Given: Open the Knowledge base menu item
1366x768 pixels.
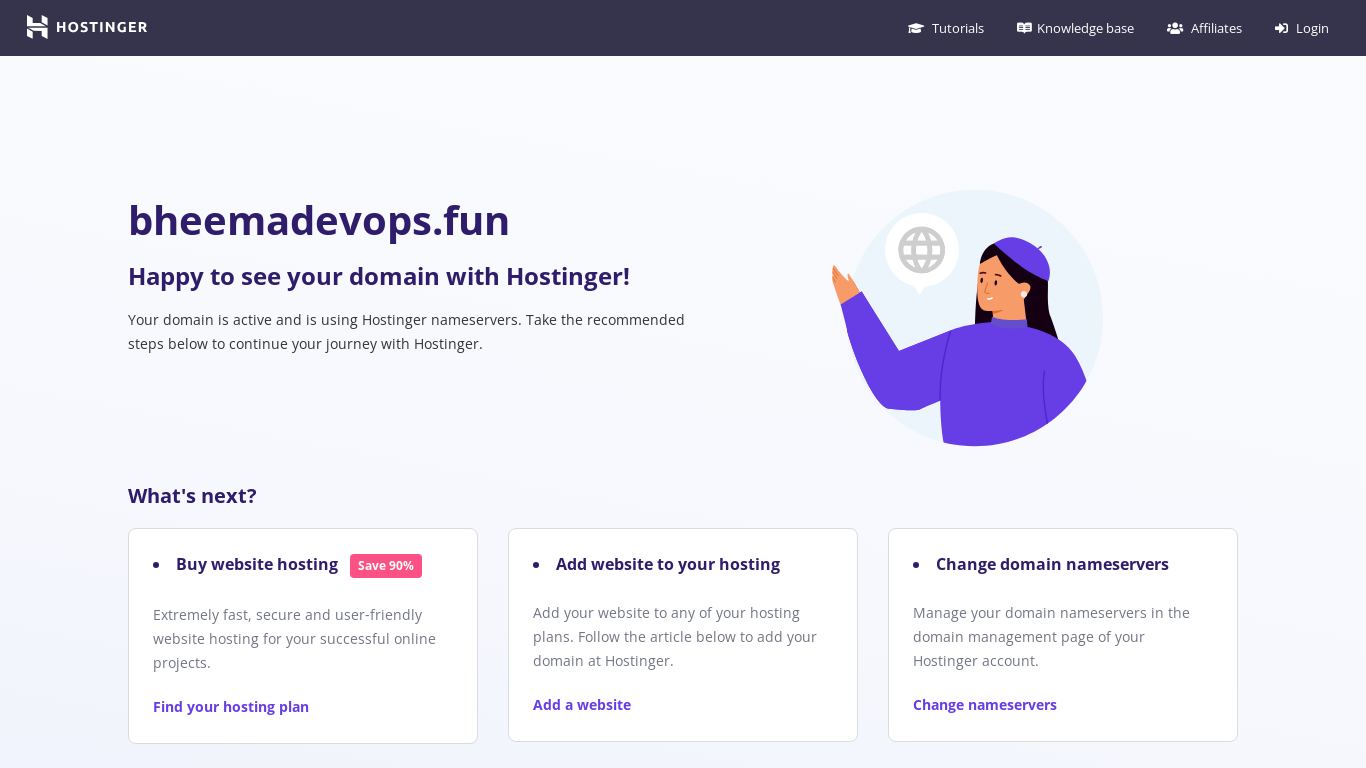Looking at the screenshot, I should [x=1085, y=28].
